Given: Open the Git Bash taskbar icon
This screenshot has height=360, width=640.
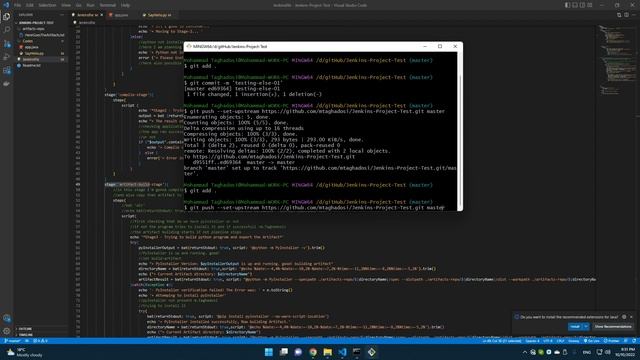Looking at the screenshot, I should [x=371, y=352].
